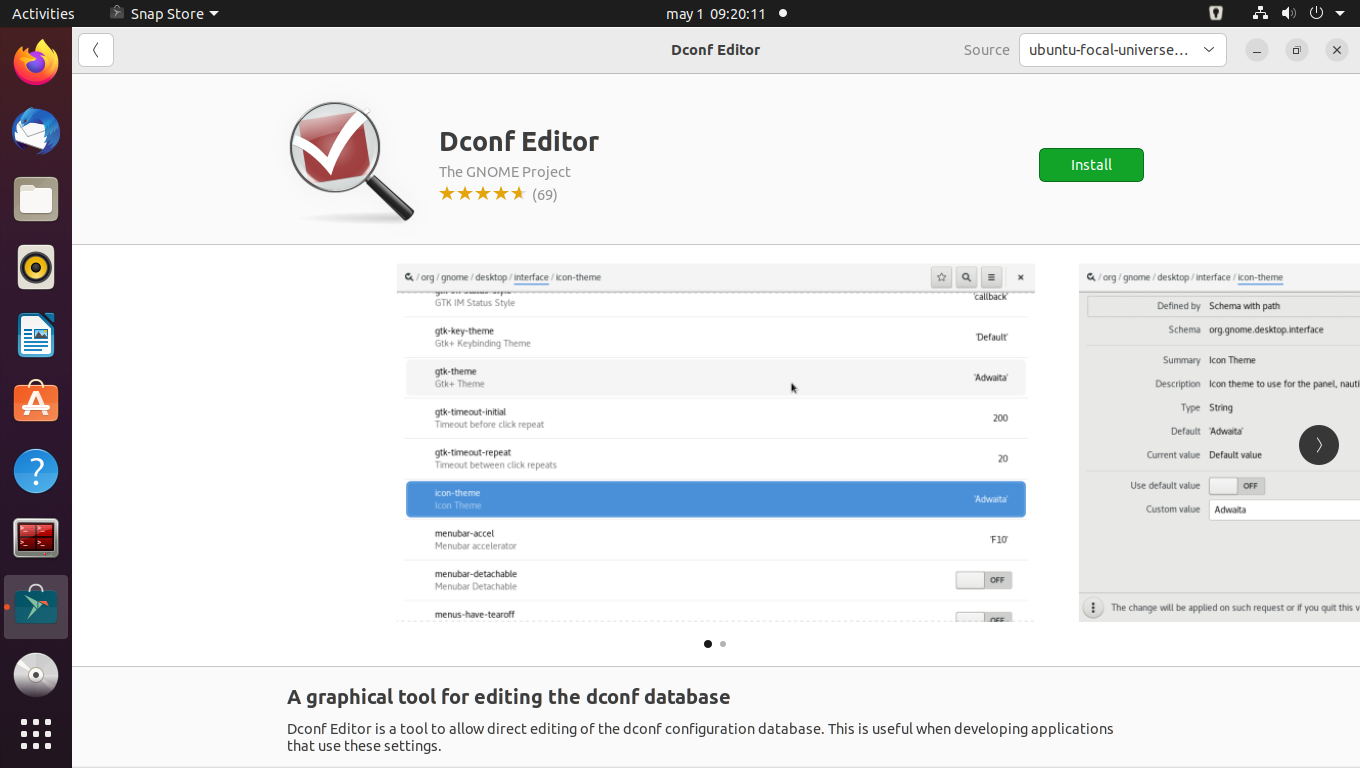Viewport: 1360px width, 768px height.
Task: Show the next screenshot with the round arrow
Action: (1318, 445)
